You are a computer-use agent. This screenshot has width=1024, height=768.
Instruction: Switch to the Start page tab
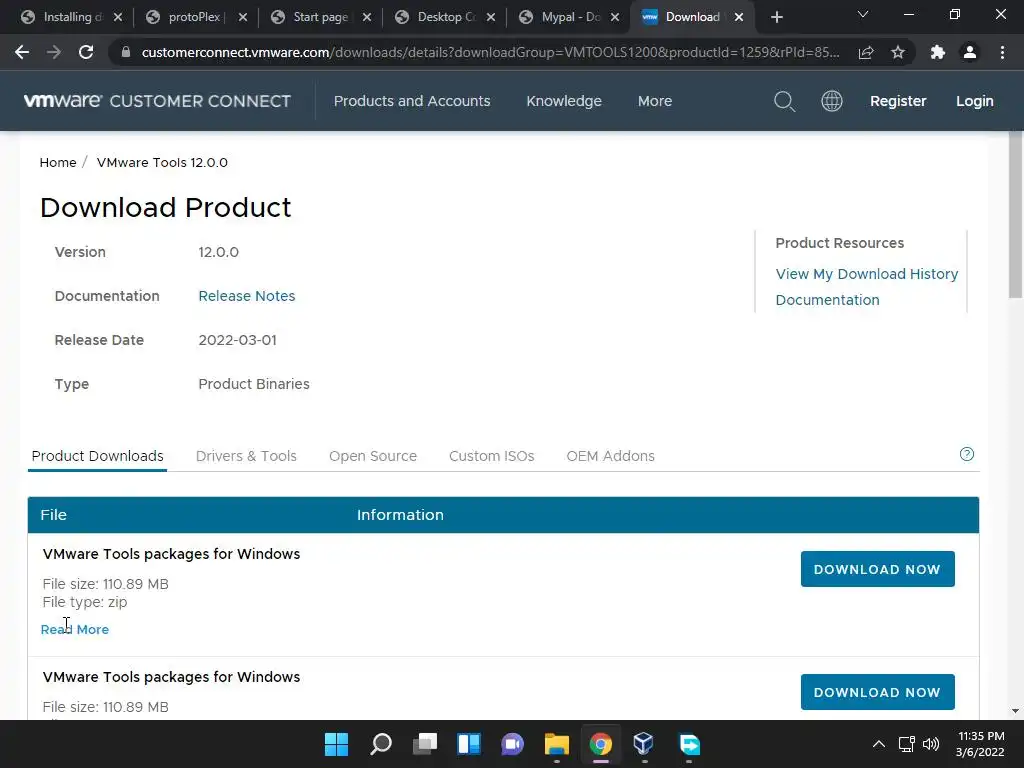[x=312, y=17]
